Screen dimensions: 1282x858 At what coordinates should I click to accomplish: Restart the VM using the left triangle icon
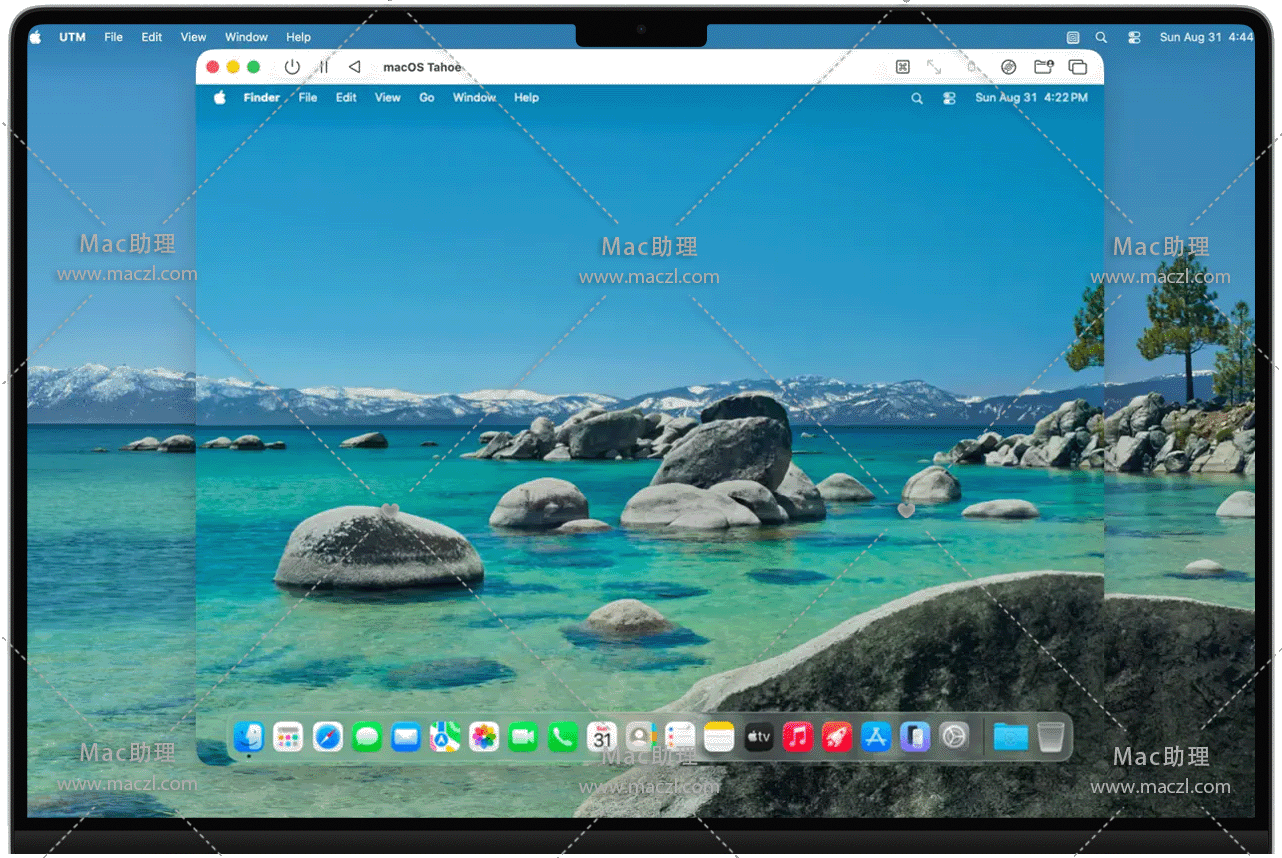point(354,67)
